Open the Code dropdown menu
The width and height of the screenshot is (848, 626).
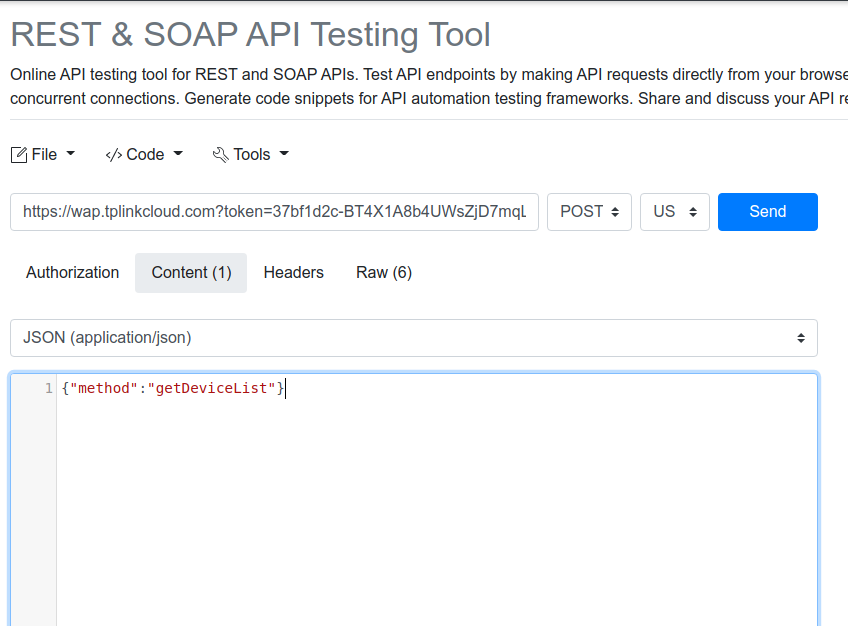pyautogui.click(x=144, y=155)
